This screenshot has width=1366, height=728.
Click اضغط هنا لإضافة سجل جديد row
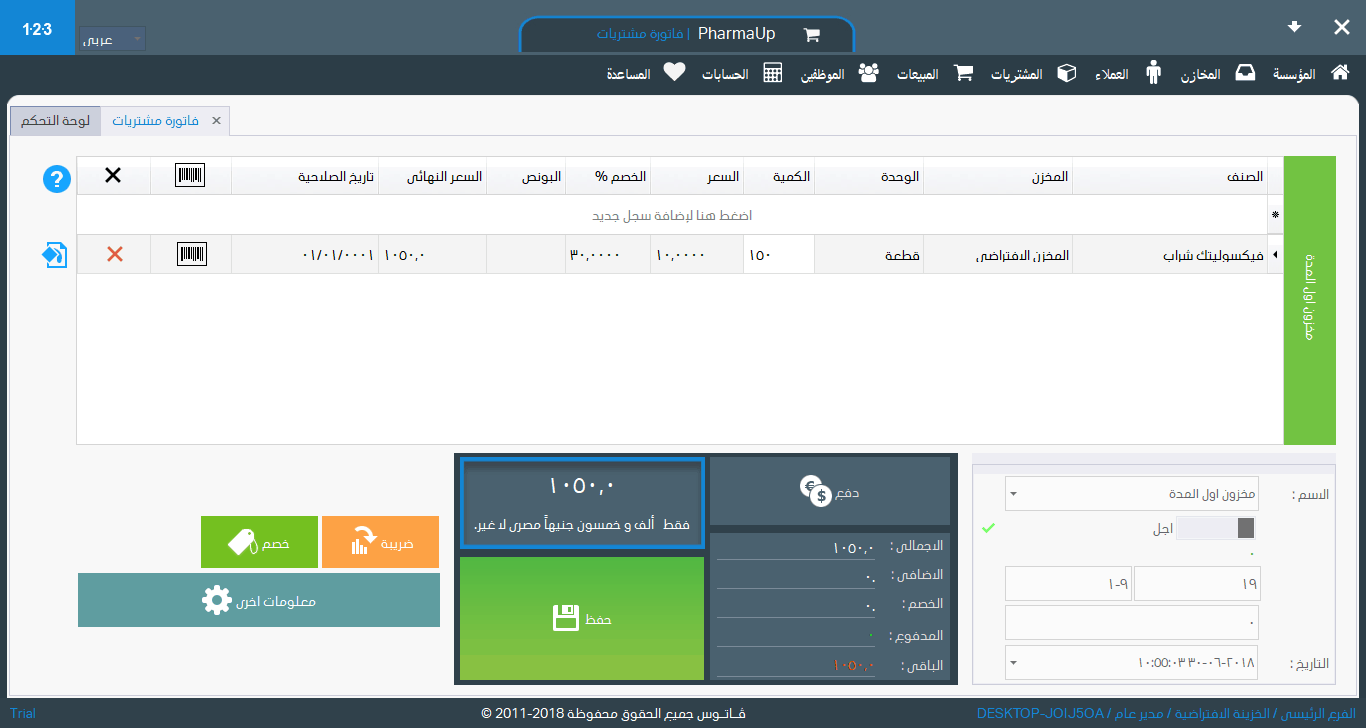(x=671, y=215)
